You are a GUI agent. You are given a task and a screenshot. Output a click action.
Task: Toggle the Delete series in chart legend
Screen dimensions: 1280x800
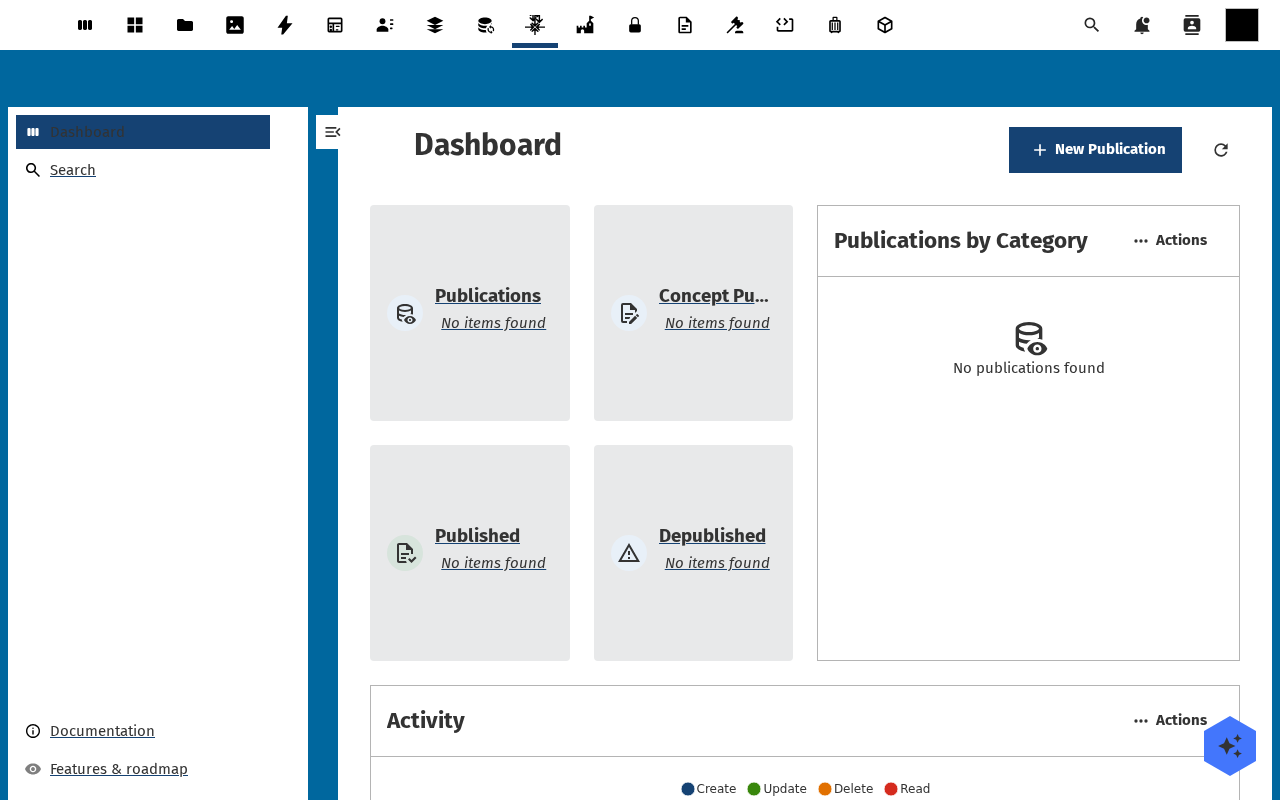click(846, 789)
